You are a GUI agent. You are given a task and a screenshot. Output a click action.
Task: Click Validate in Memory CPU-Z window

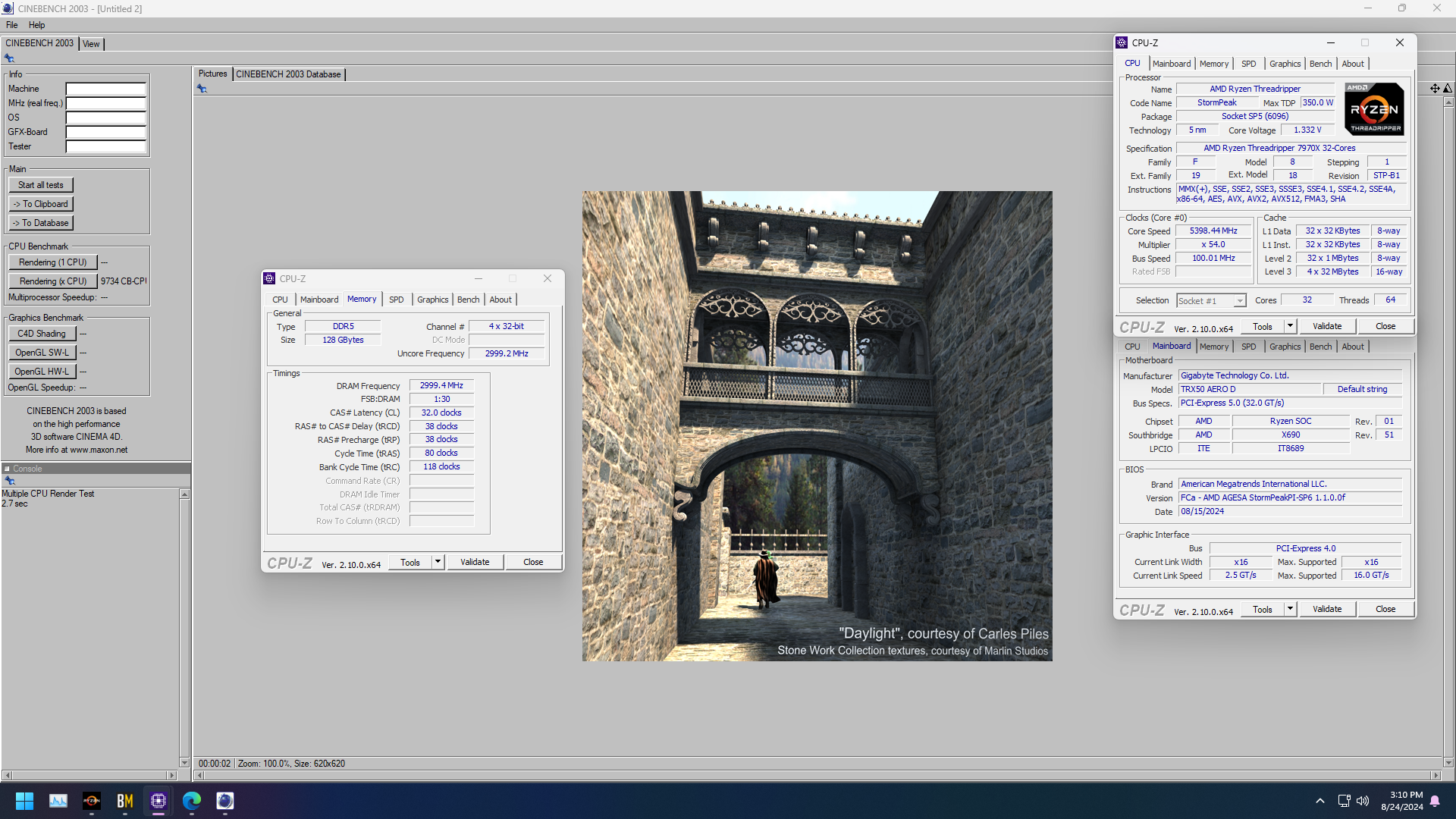click(x=475, y=562)
